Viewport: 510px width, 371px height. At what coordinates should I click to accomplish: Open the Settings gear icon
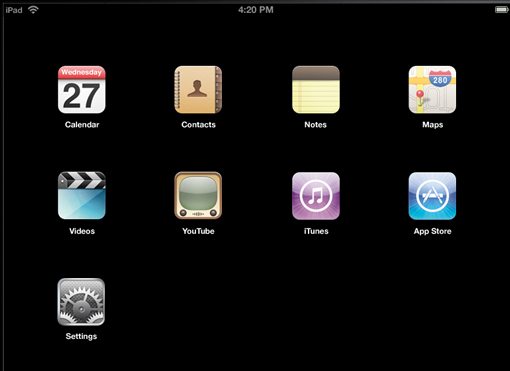(81, 302)
